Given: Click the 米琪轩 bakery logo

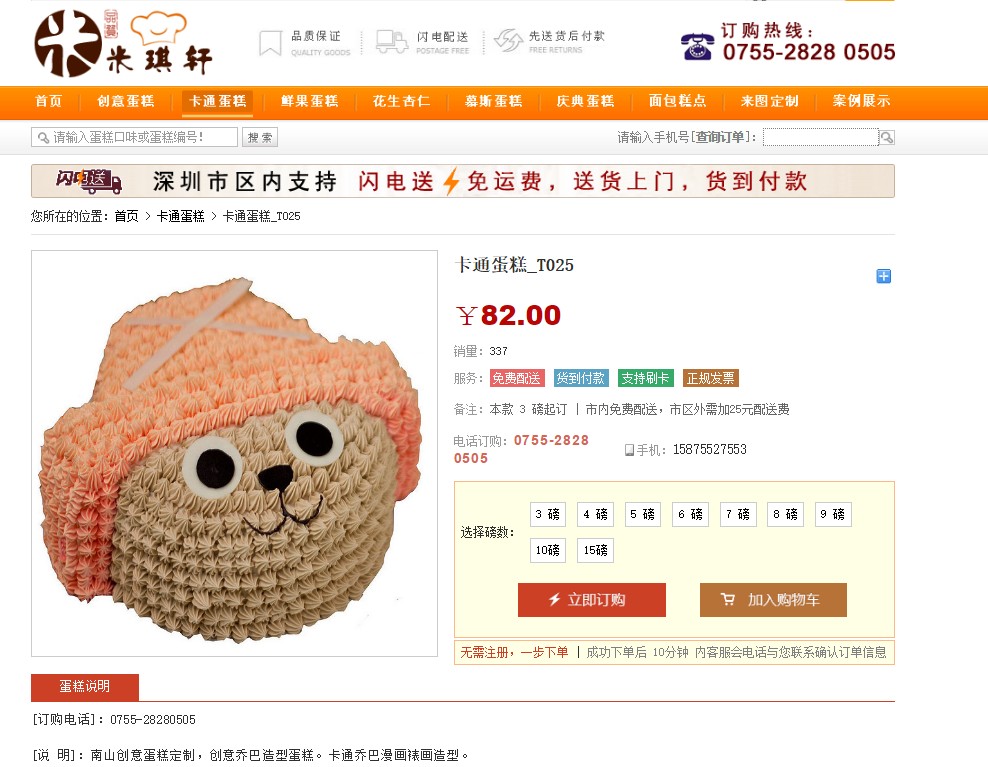Looking at the screenshot, I should [124, 43].
